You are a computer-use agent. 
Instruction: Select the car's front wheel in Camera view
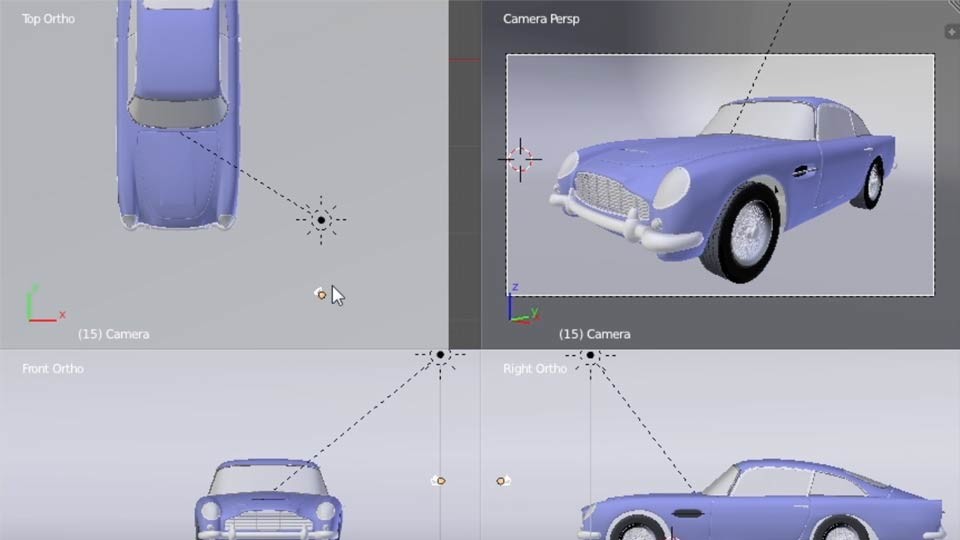pos(742,233)
